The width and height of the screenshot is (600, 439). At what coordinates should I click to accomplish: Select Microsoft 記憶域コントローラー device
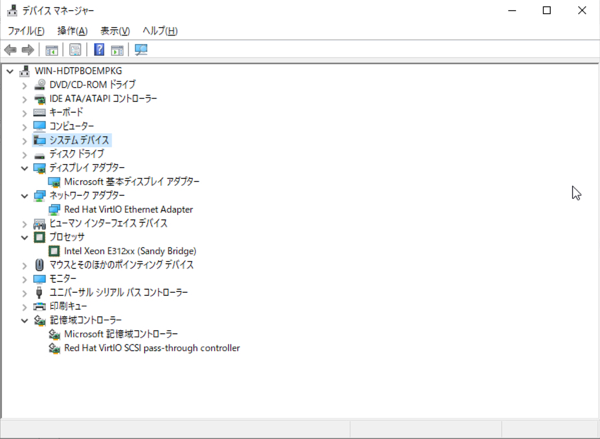click(x=121, y=334)
